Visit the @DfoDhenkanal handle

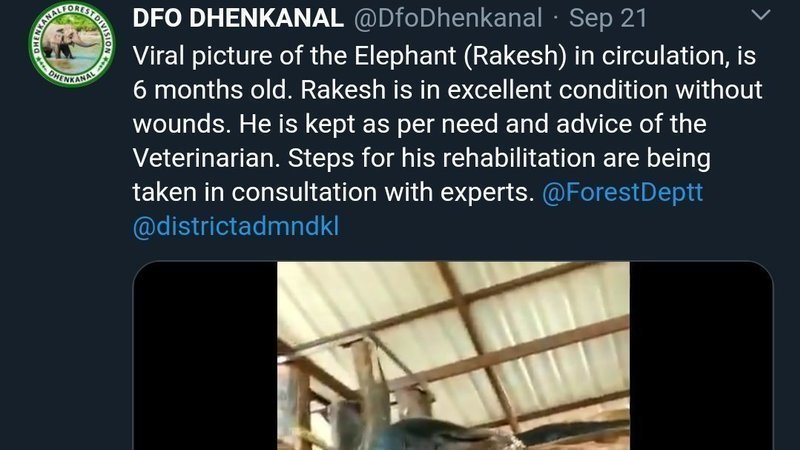click(x=448, y=18)
